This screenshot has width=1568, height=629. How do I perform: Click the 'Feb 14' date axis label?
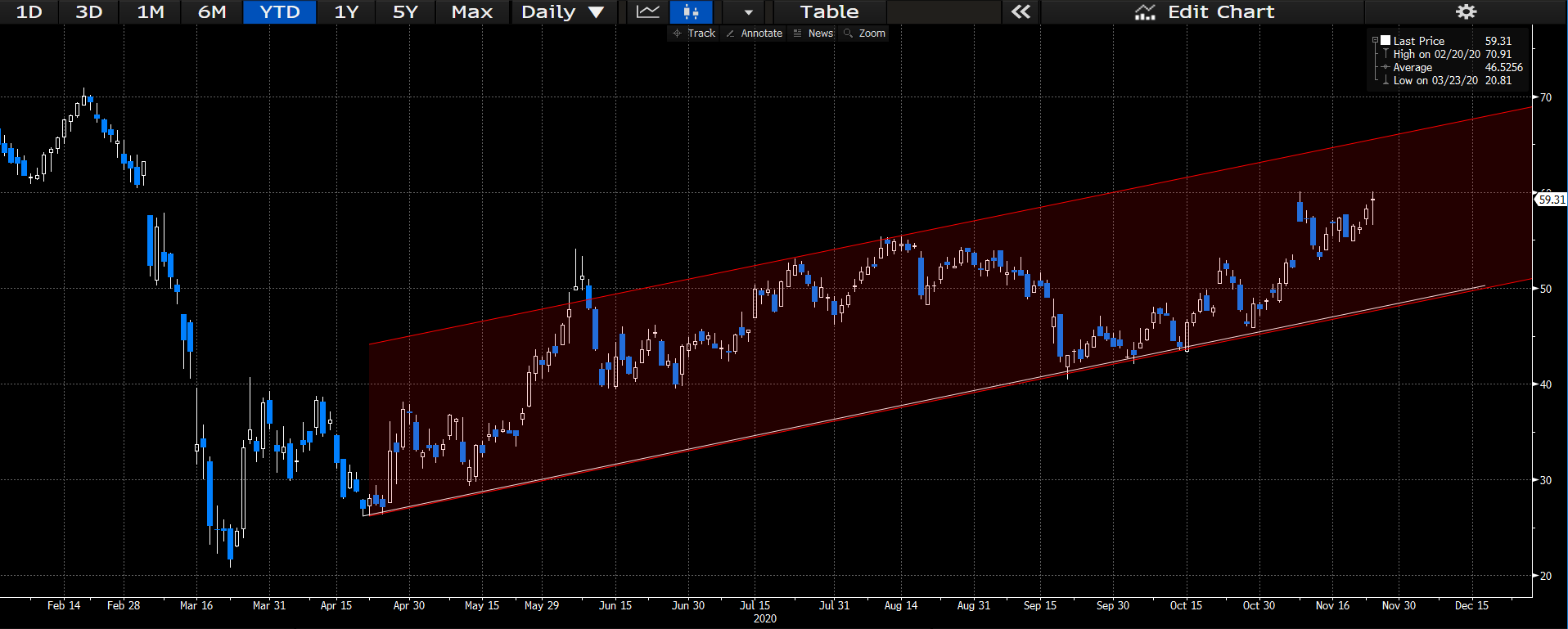64,605
